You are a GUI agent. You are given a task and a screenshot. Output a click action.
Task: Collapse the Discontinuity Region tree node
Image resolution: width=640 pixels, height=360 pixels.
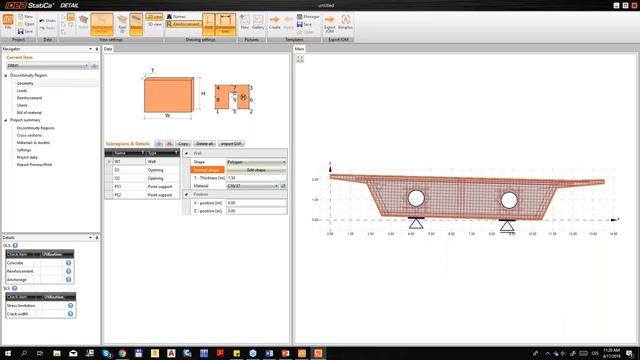[6, 76]
